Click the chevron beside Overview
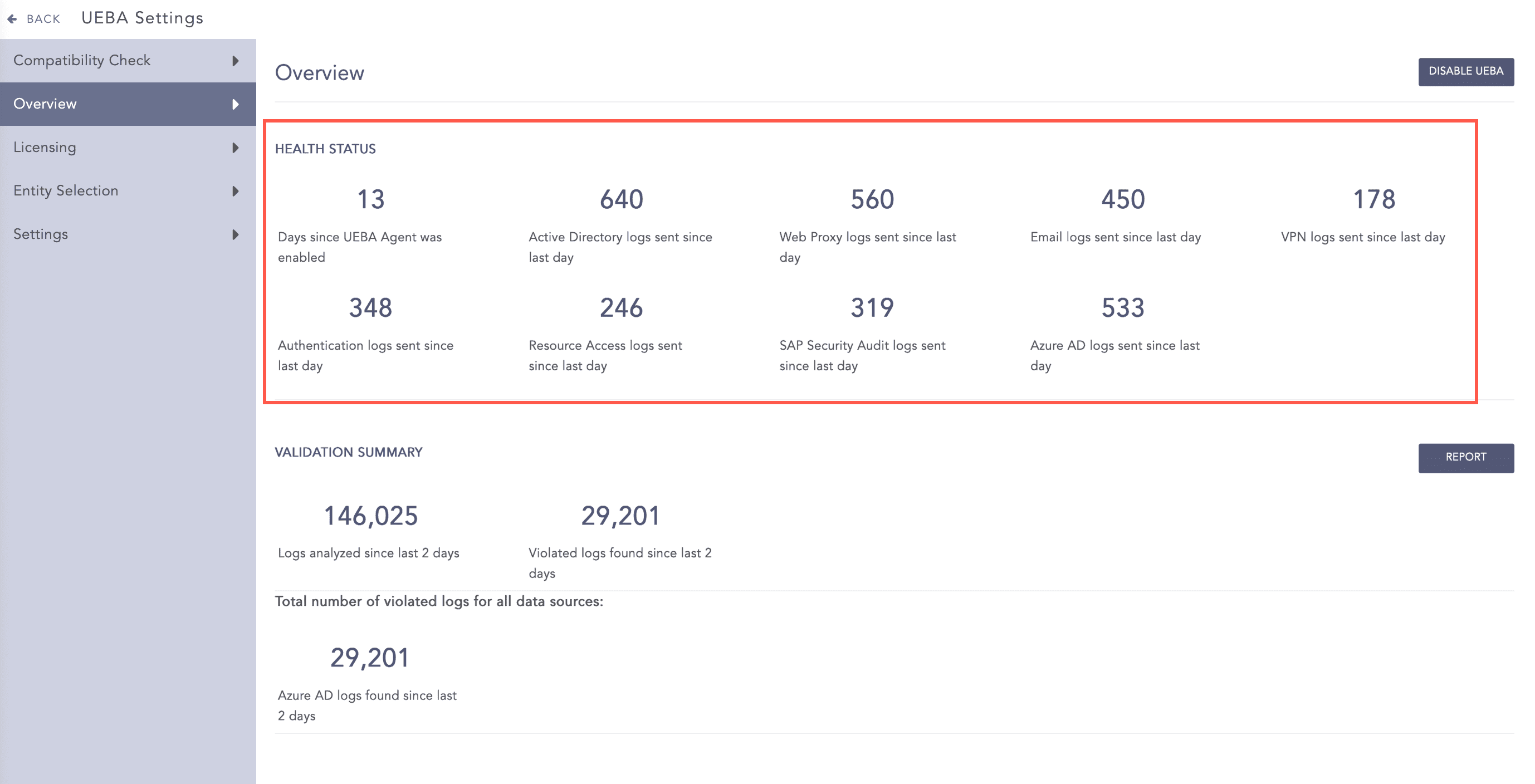 [236, 103]
